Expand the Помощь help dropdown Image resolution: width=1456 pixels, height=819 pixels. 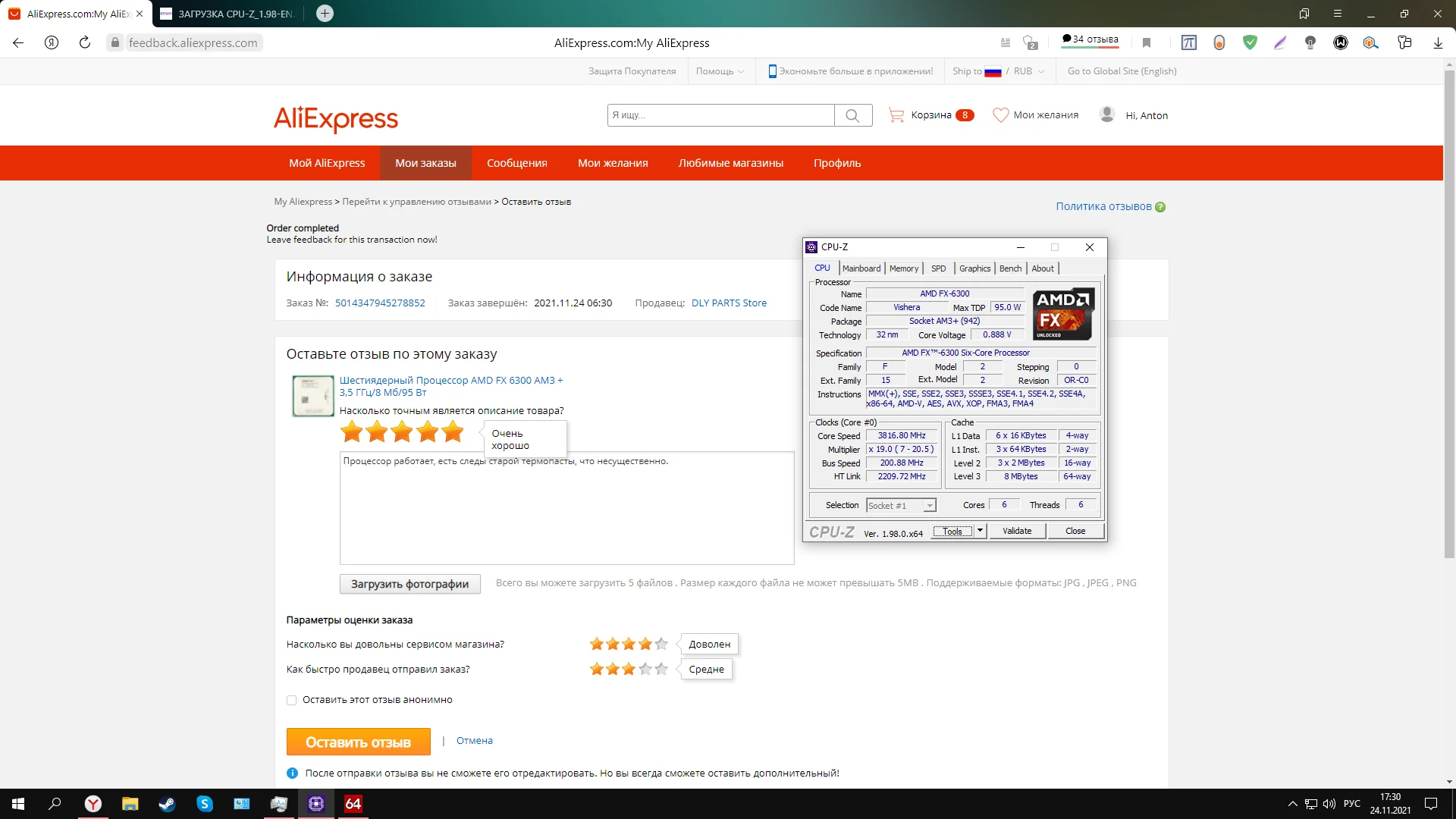pos(720,71)
